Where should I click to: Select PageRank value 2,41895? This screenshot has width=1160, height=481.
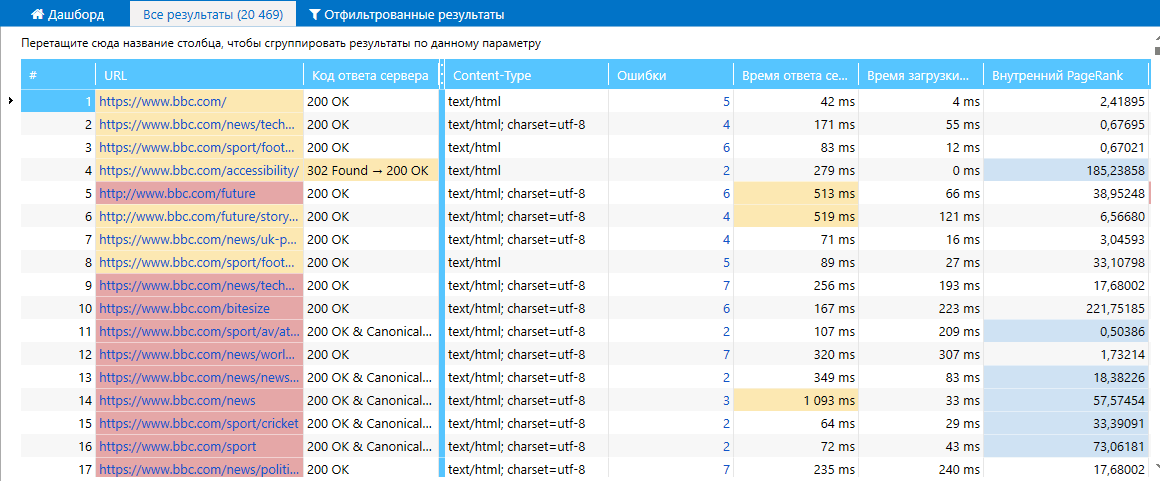(x=1066, y=101)
